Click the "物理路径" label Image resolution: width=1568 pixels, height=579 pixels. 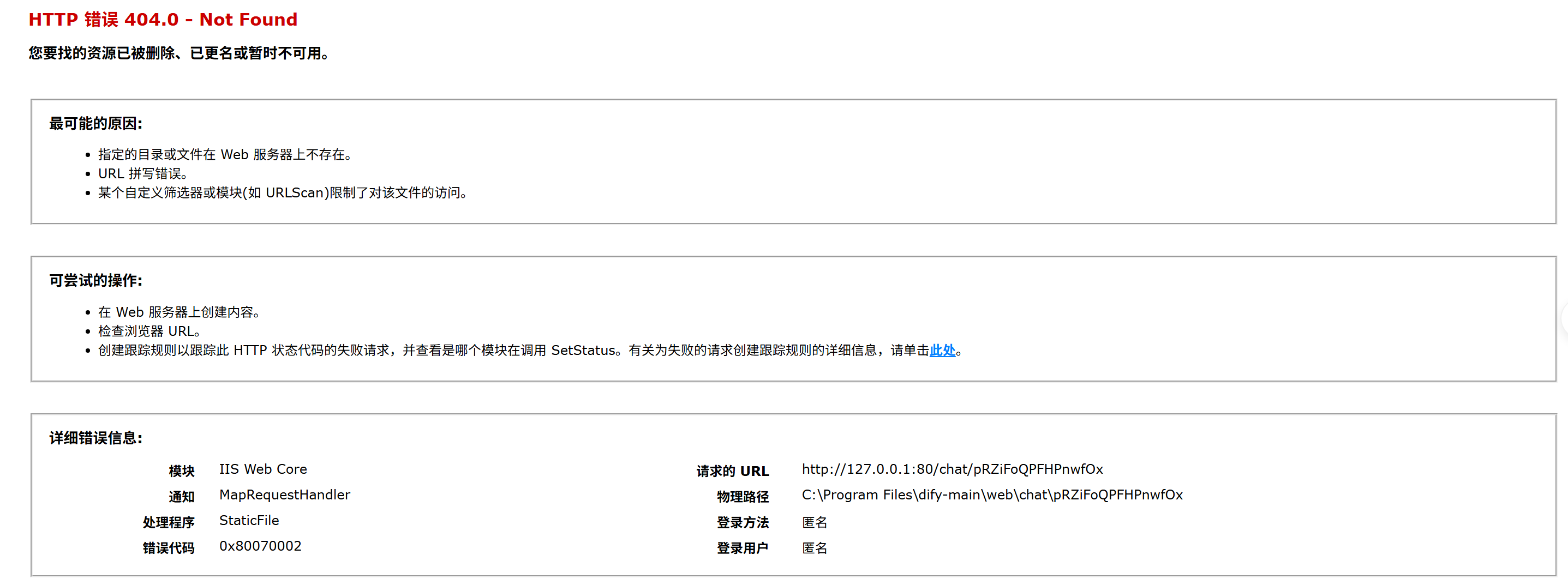click(743, 496)
